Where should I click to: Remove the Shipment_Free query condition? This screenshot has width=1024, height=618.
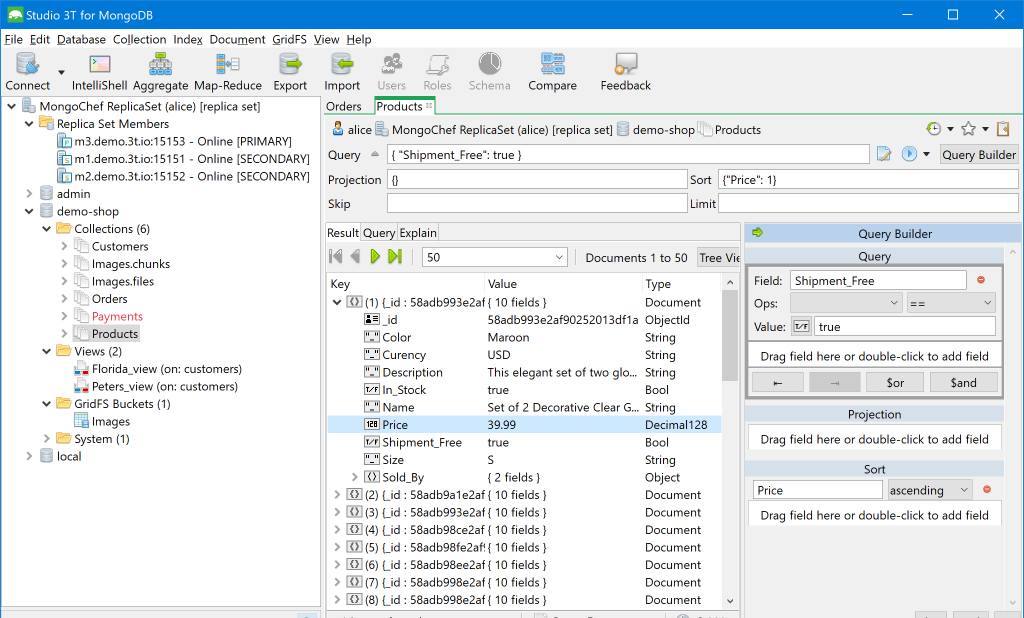(x=981, y=280)
